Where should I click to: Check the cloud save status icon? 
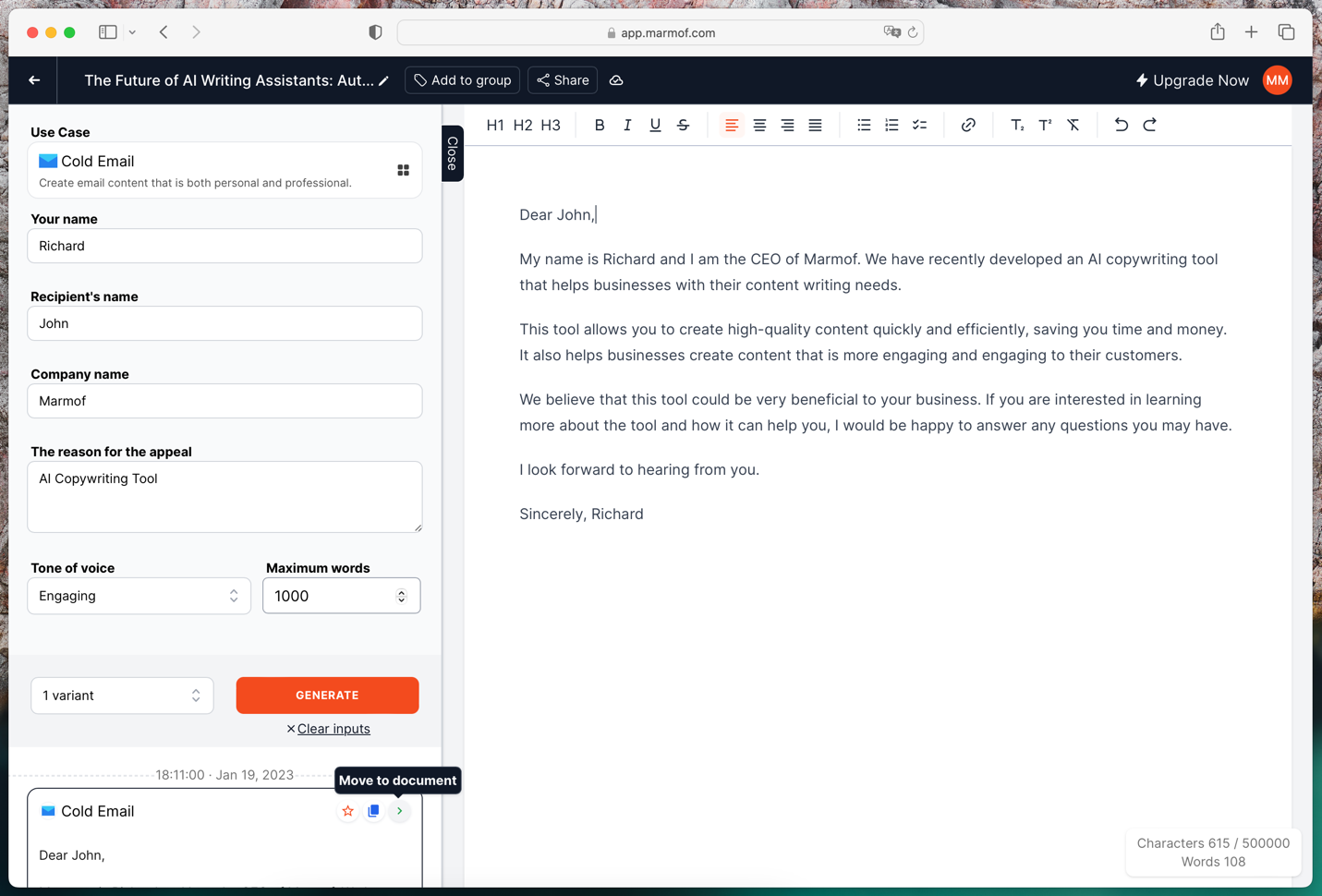(616, 80)
